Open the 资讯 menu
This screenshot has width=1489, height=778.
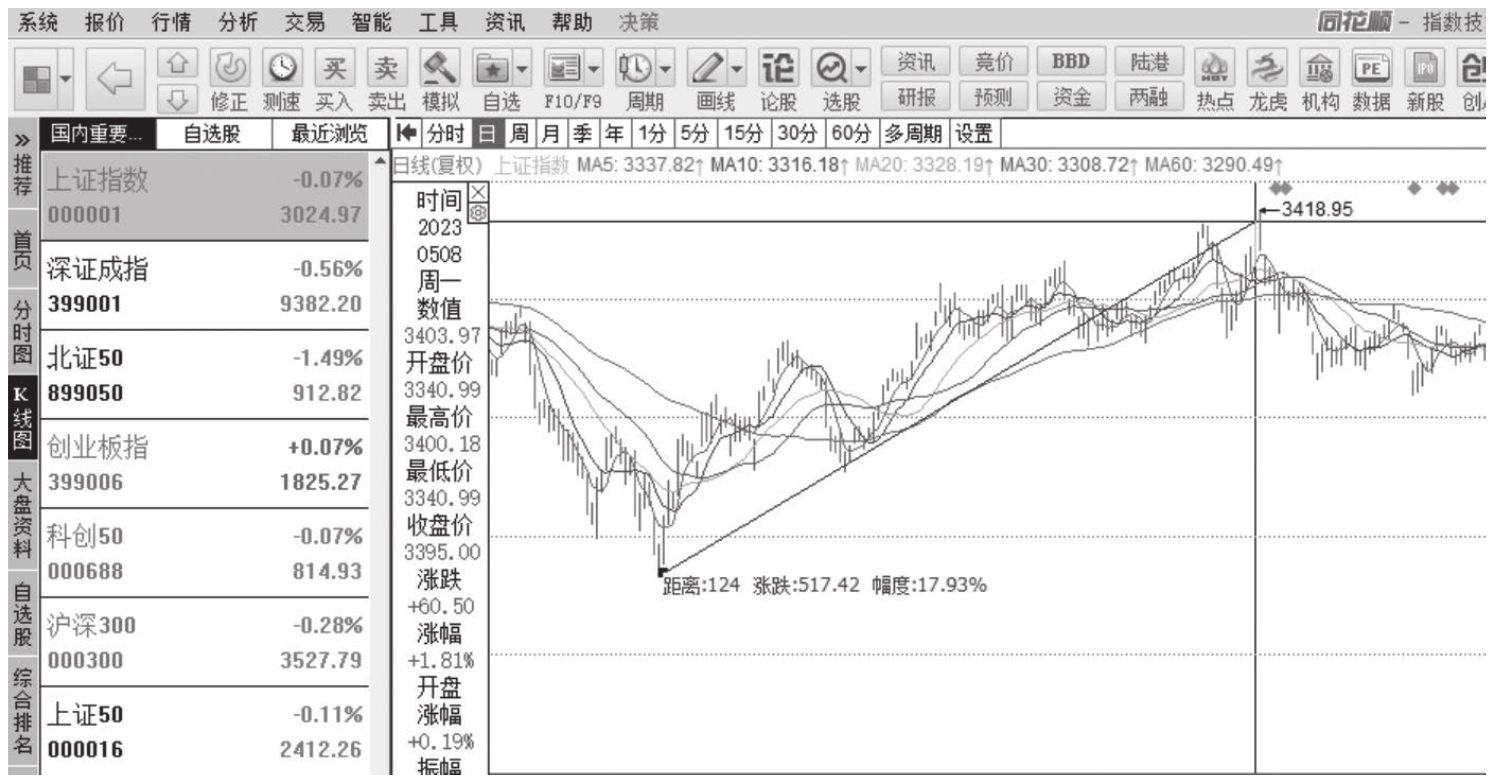(504, 20)
